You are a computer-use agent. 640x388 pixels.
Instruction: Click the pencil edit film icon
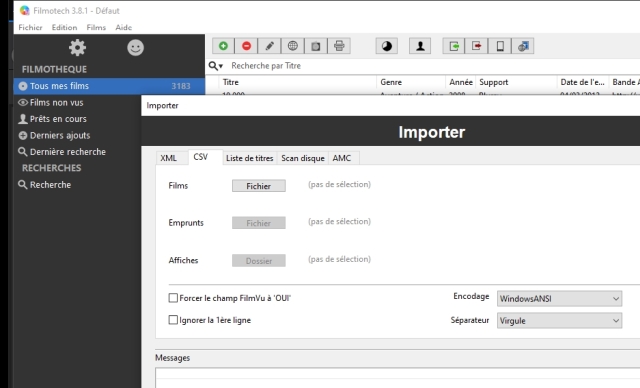[x=269, y=46]
